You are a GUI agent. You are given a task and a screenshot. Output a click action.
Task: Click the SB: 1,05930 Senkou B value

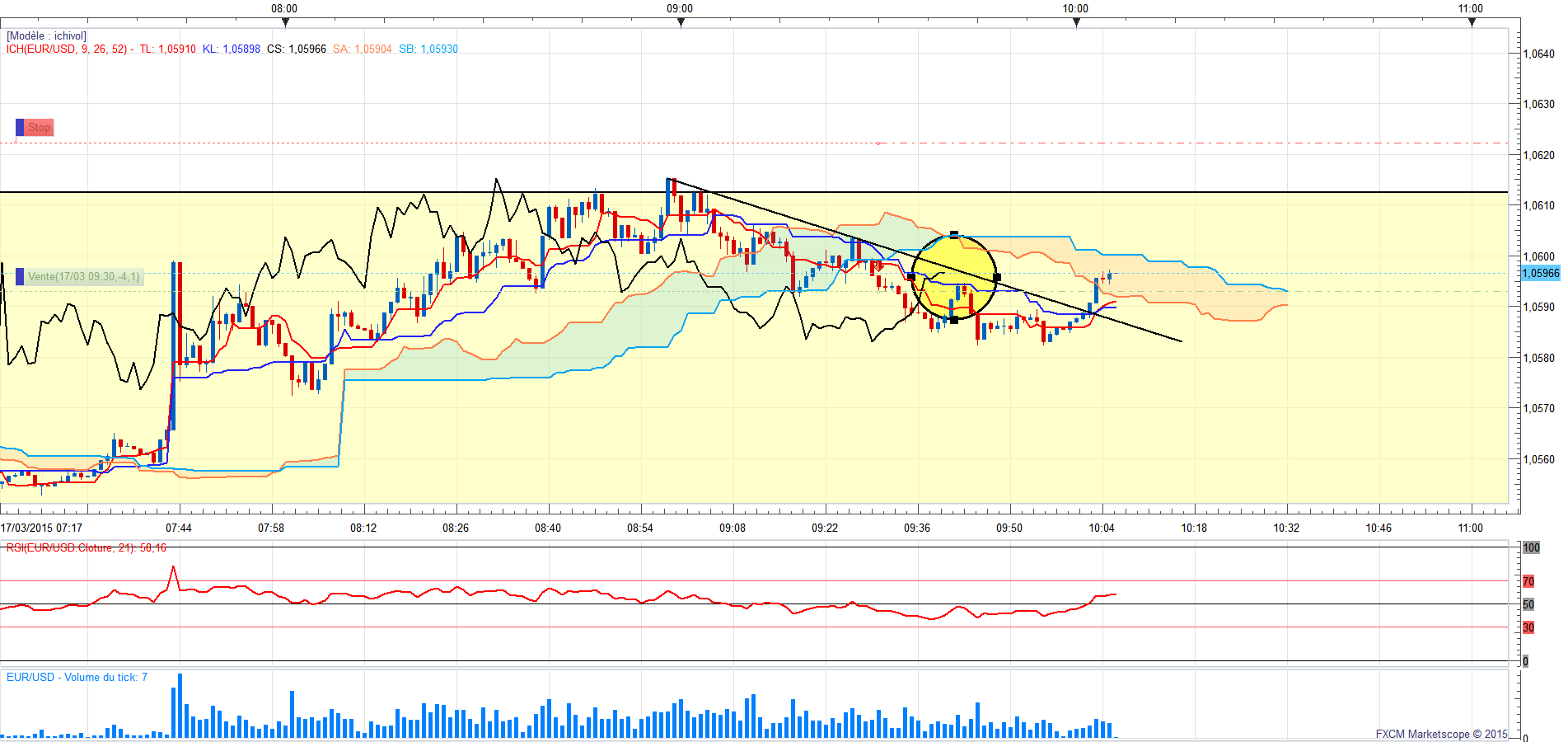(x=428, y=49)
